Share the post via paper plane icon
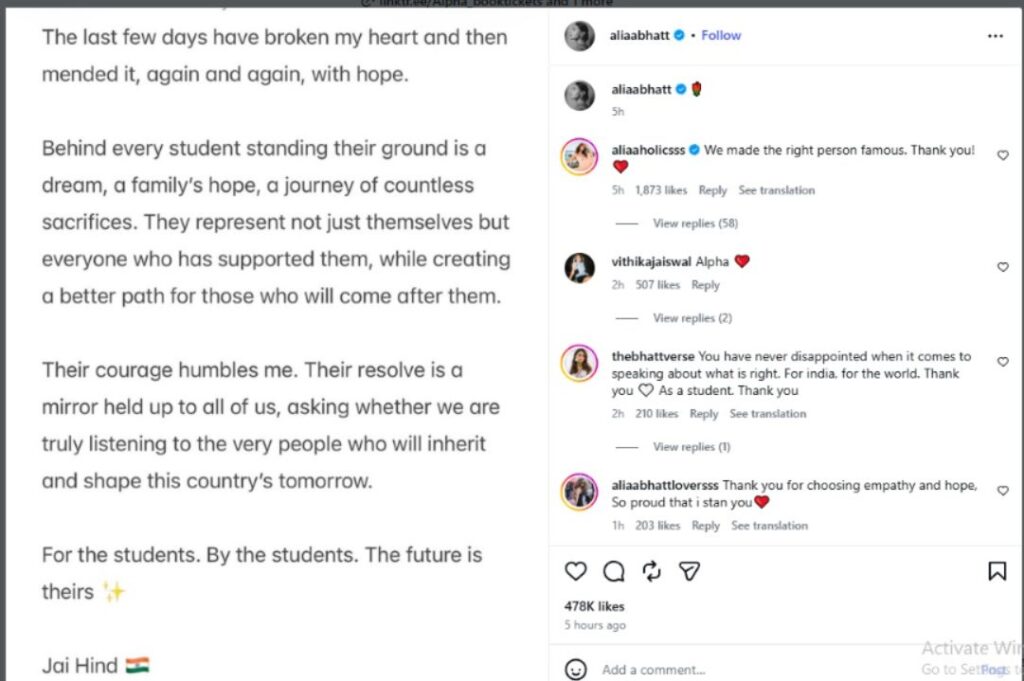1024x681 pixels. [690, 571]
